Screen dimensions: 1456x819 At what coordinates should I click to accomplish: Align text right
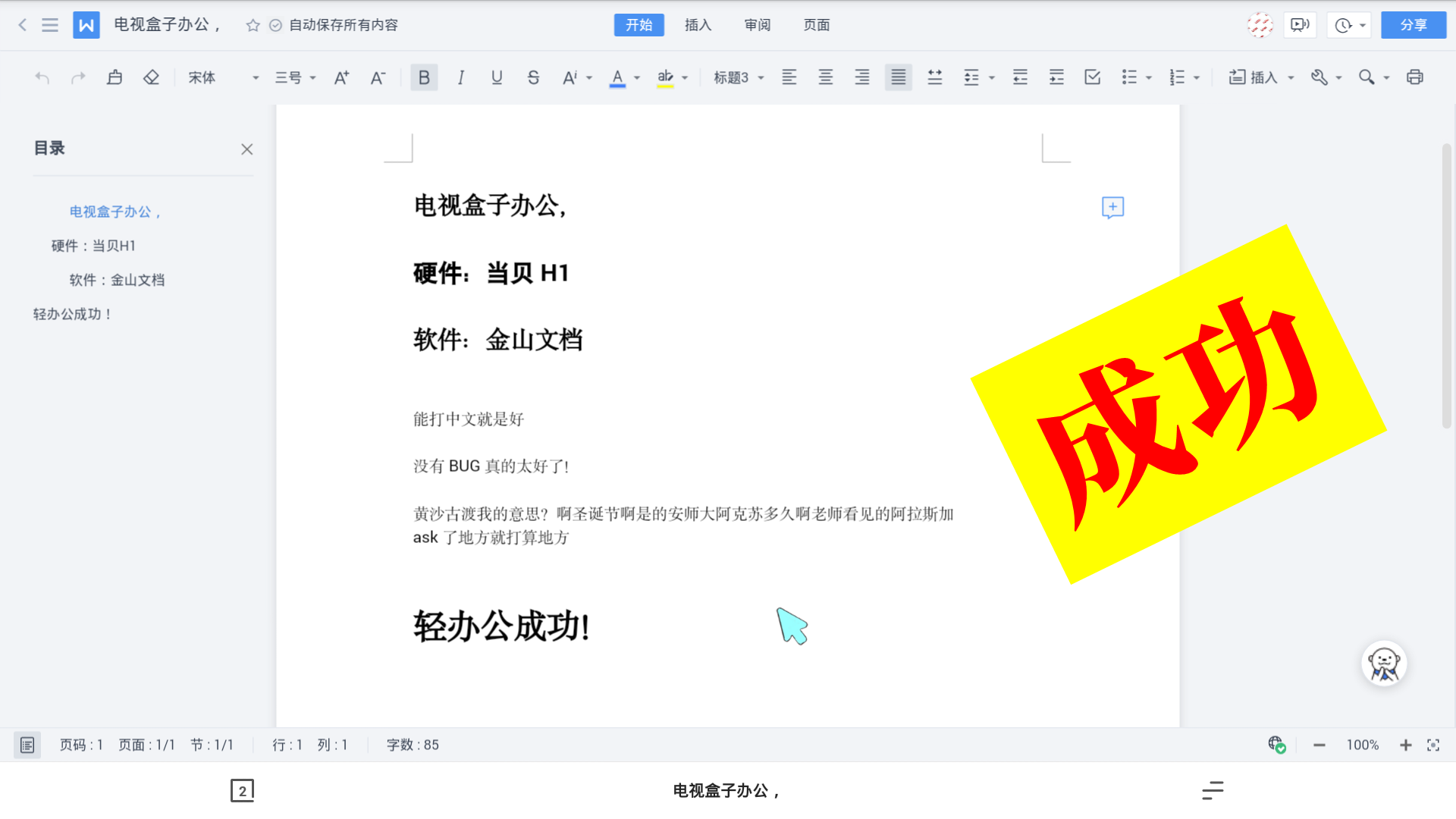861,77
